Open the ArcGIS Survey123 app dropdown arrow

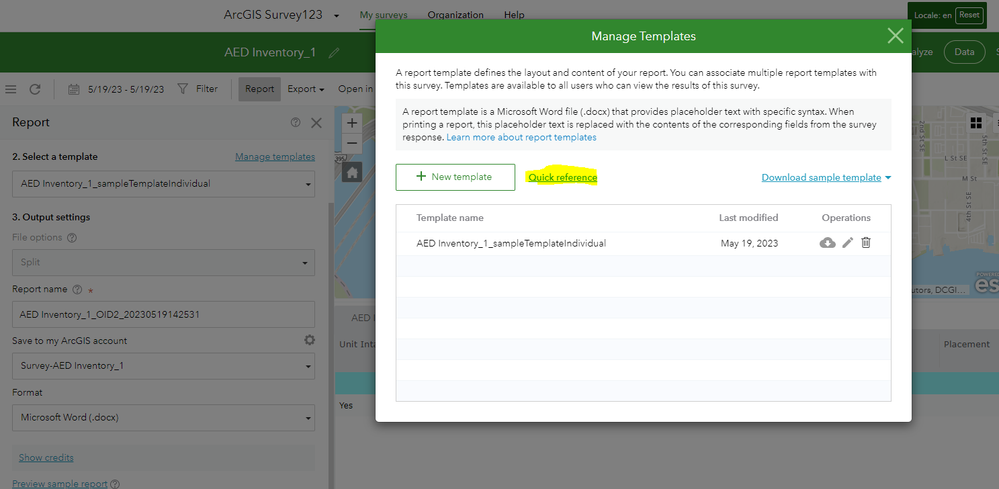(336, 15)
